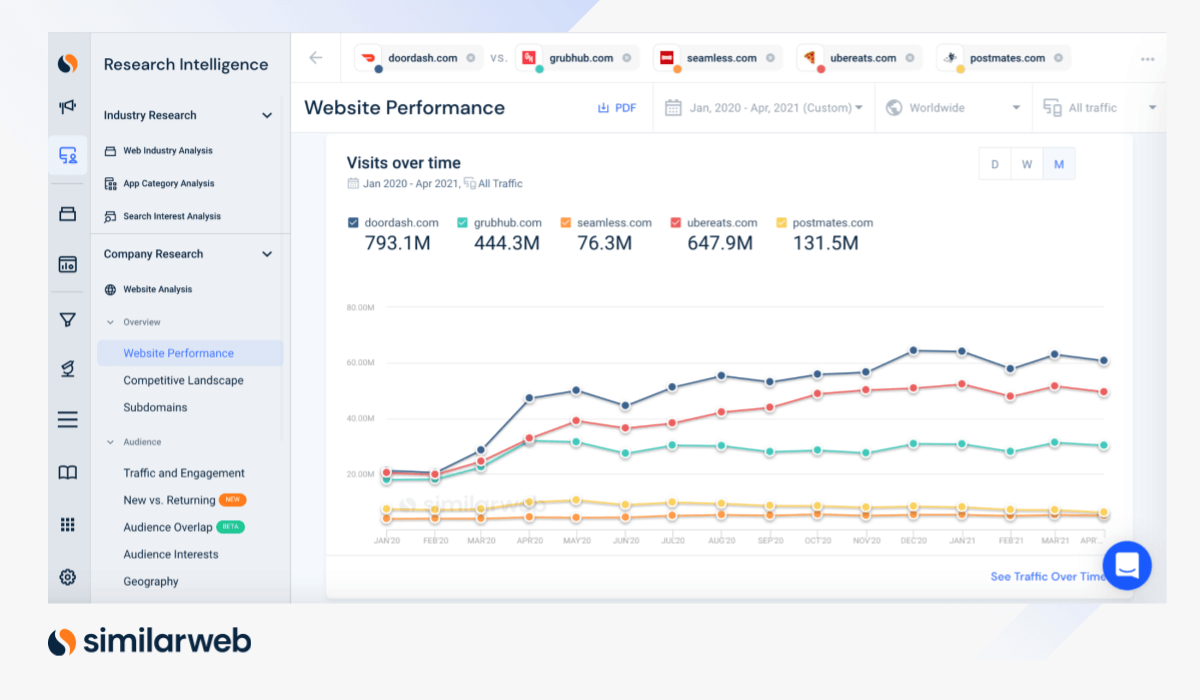This screenshot has height=700, width=1200.
Task: Open the telescope icon in the sidebar
Action: (67, 369)
